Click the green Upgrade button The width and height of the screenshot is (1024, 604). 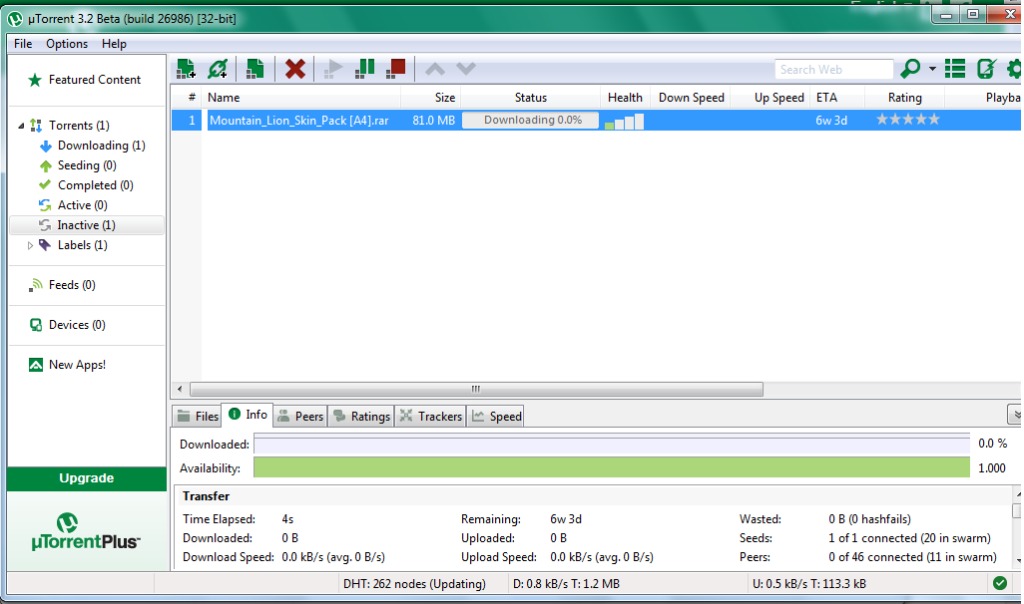click(x=87, y=478)
